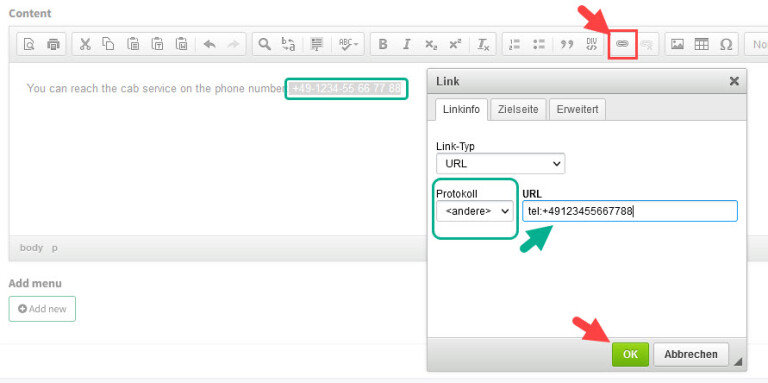Undo the last editor action
The image size is (768, 383).
[210, 45]
